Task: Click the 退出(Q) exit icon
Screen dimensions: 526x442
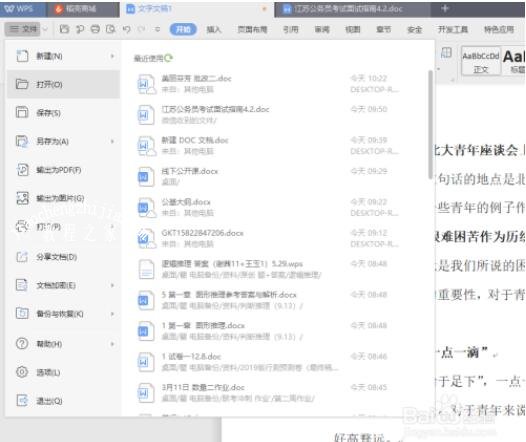Action: point(22,400)
